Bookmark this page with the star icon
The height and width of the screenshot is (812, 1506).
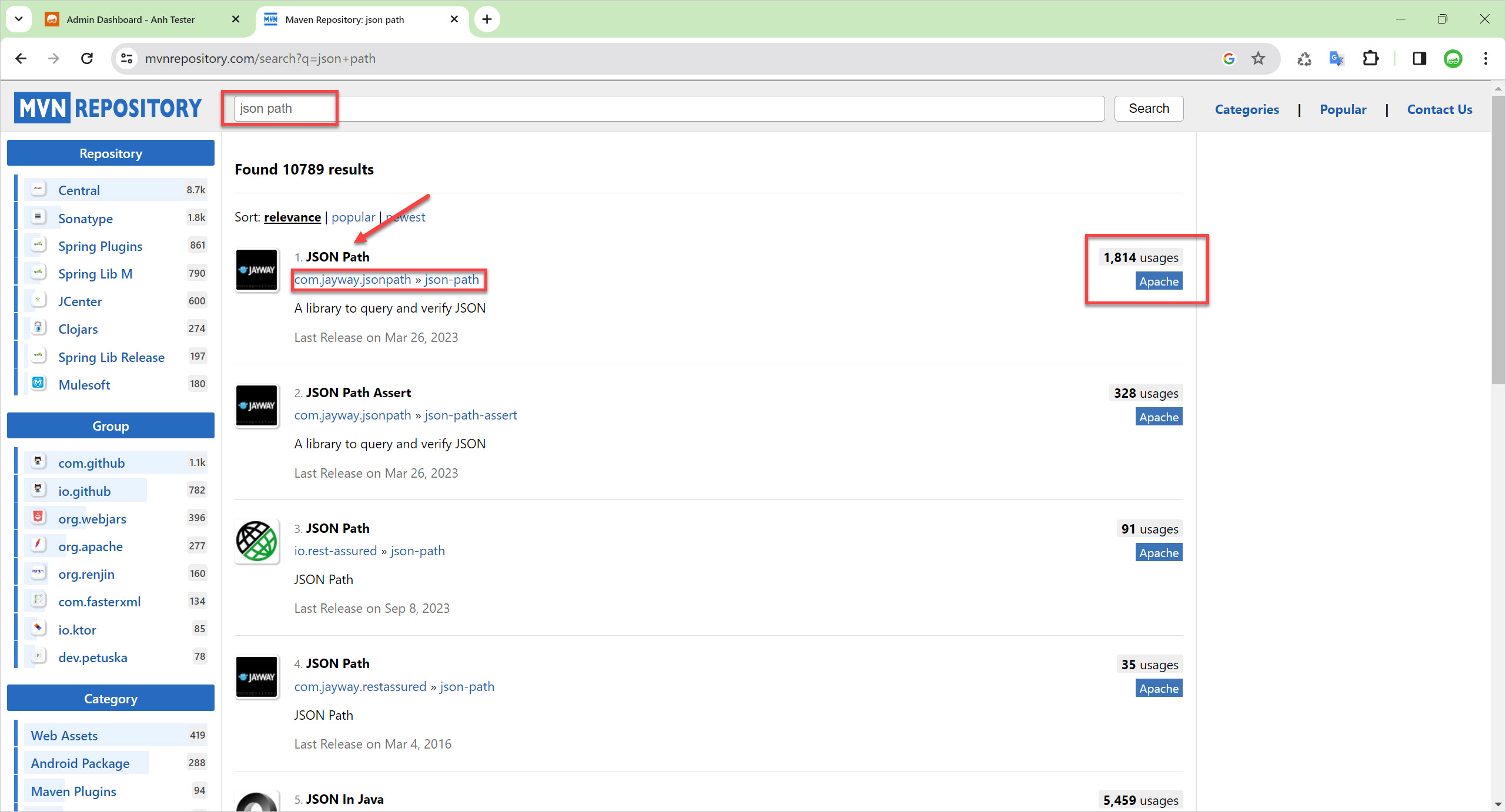pyautogui.click(x=1257, y=58)
